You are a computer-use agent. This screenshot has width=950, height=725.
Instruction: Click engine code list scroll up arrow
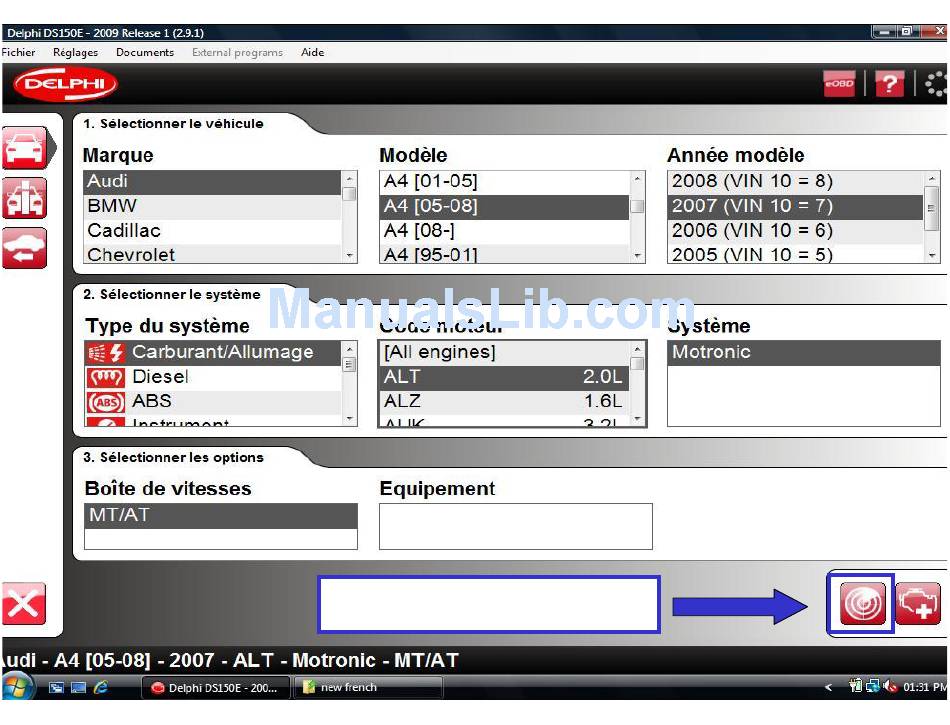click(x=637, y=349)
